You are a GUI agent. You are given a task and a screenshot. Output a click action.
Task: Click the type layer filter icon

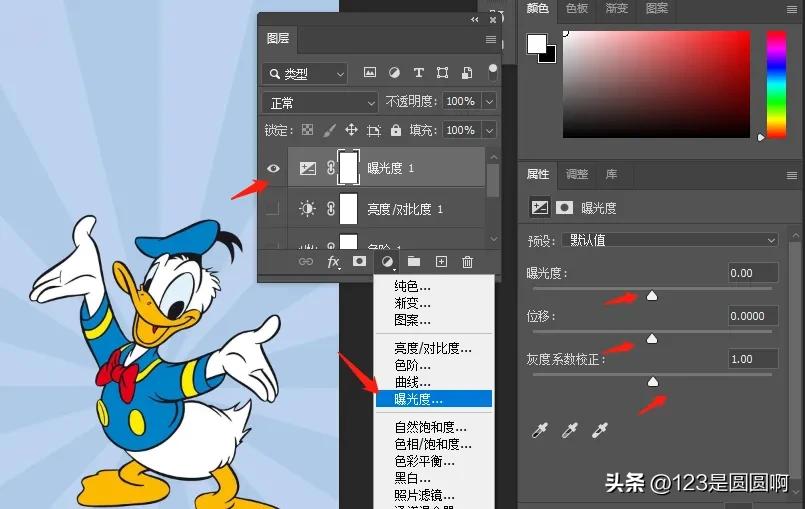418,72
